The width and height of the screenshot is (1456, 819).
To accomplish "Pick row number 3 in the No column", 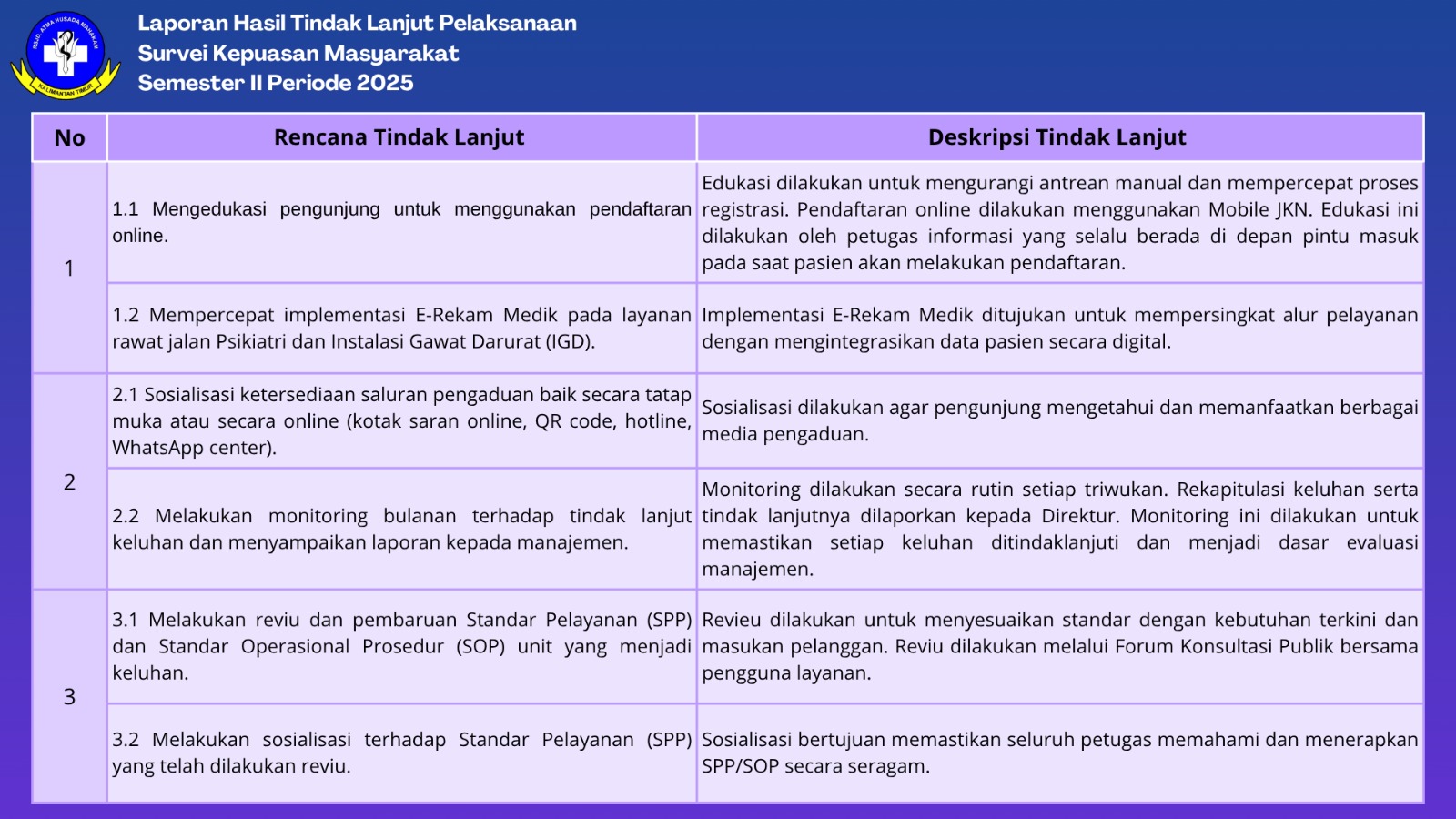I will click(69, 697).
